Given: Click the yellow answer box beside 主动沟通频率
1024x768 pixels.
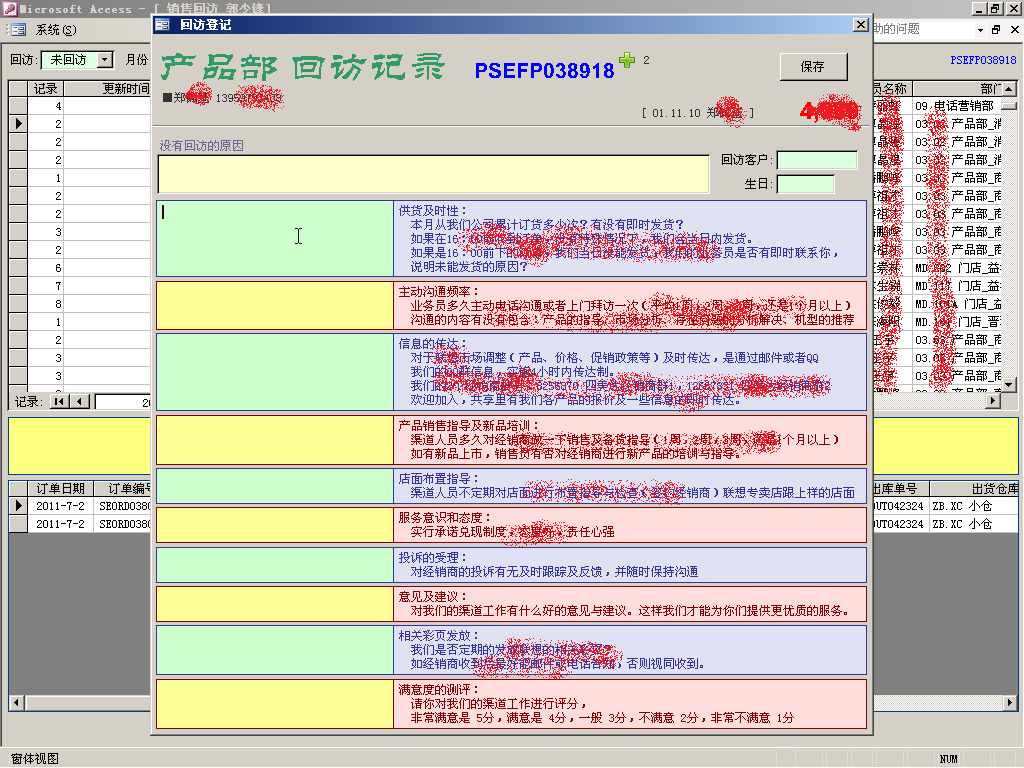Looking at the screenshot, I should [275, 305].
